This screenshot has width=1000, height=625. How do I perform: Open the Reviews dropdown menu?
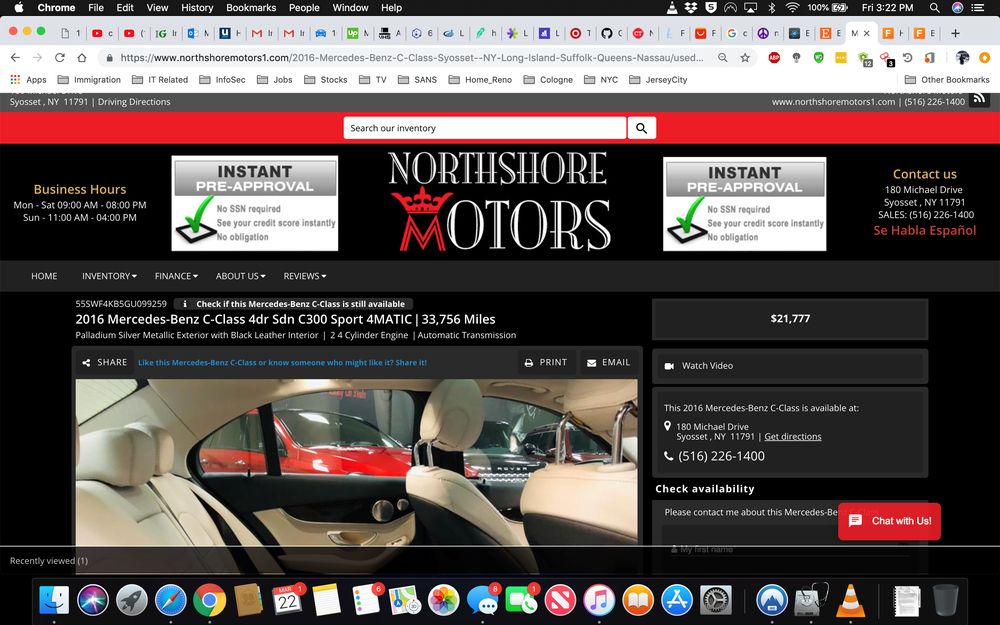(x=304, y=276)
